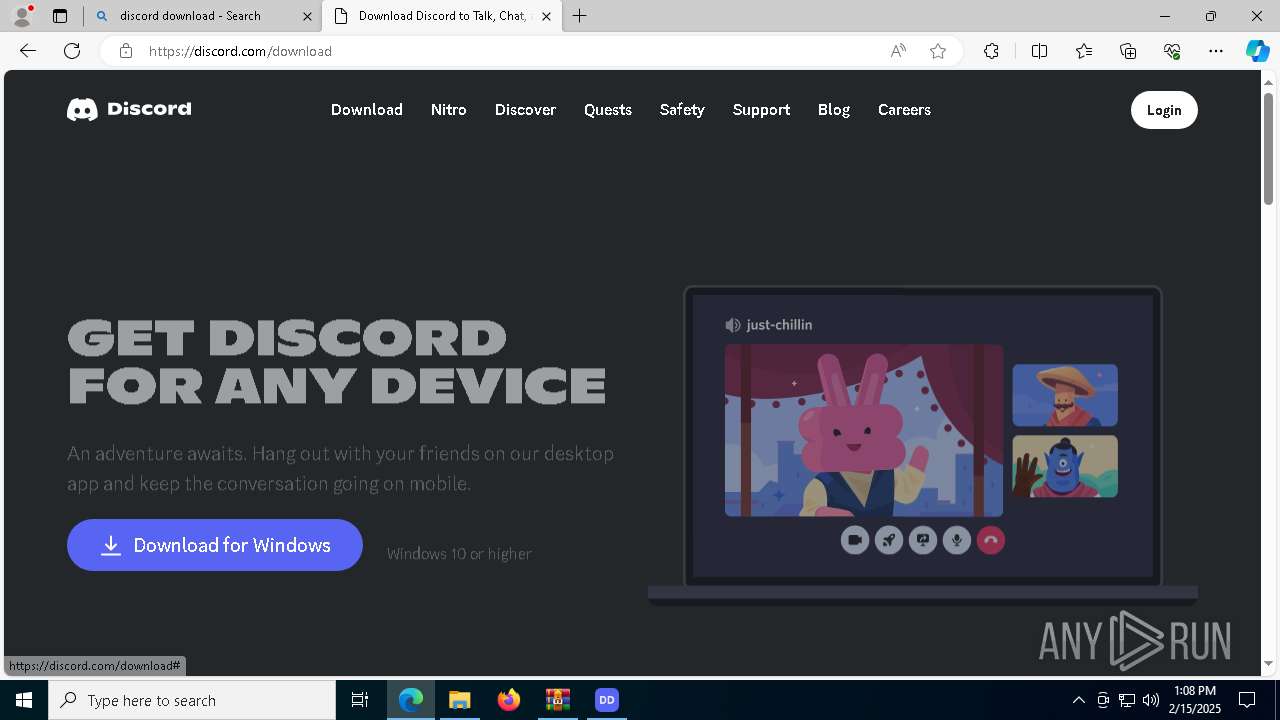This screenshot has width=1280, height=720.
Task: Click the scrollbar up arrow
Action: (1269, 81)
